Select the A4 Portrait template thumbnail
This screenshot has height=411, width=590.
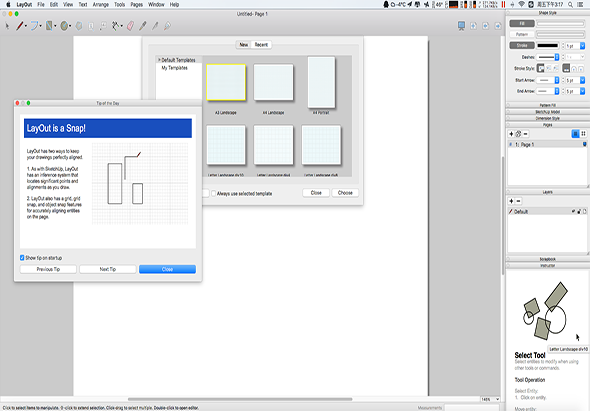(321, 82)
